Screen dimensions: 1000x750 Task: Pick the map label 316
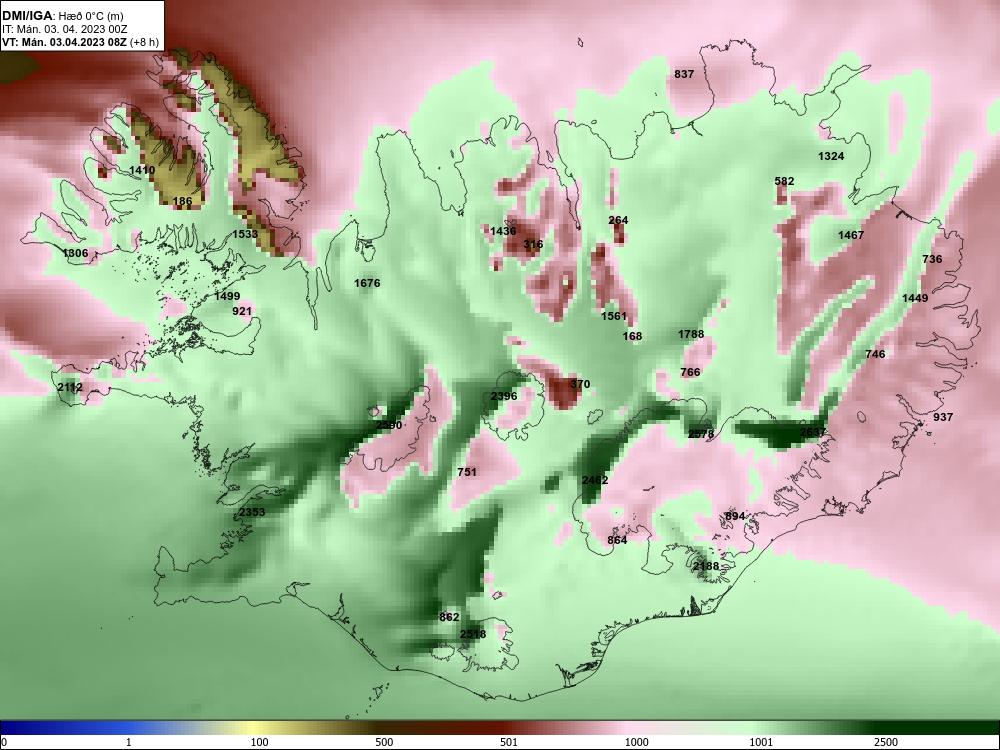pyautogui.click(x=533, y=244)
